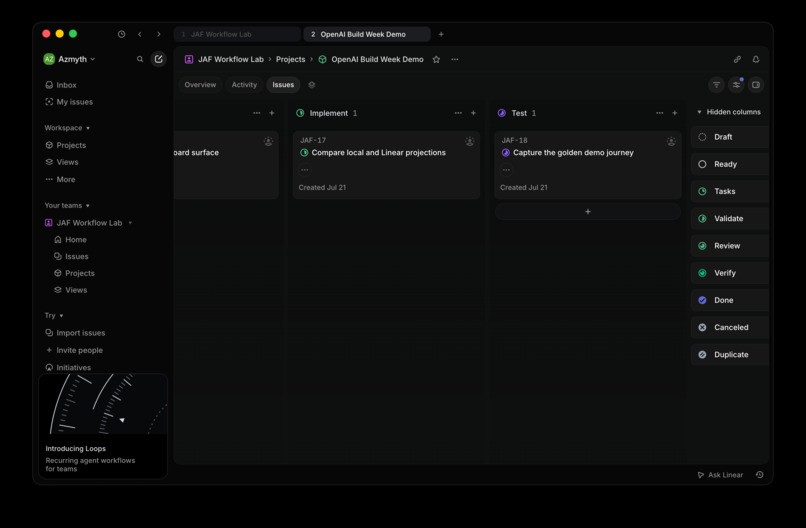Open the team Views page
806x528 pixels.
(x=71, y=290)
